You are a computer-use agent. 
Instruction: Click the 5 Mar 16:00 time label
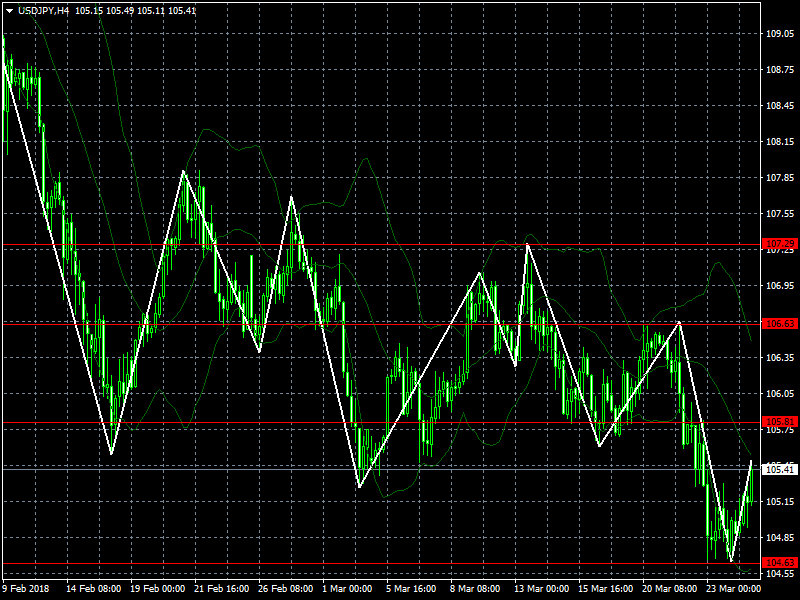click(x=411, y=588)
